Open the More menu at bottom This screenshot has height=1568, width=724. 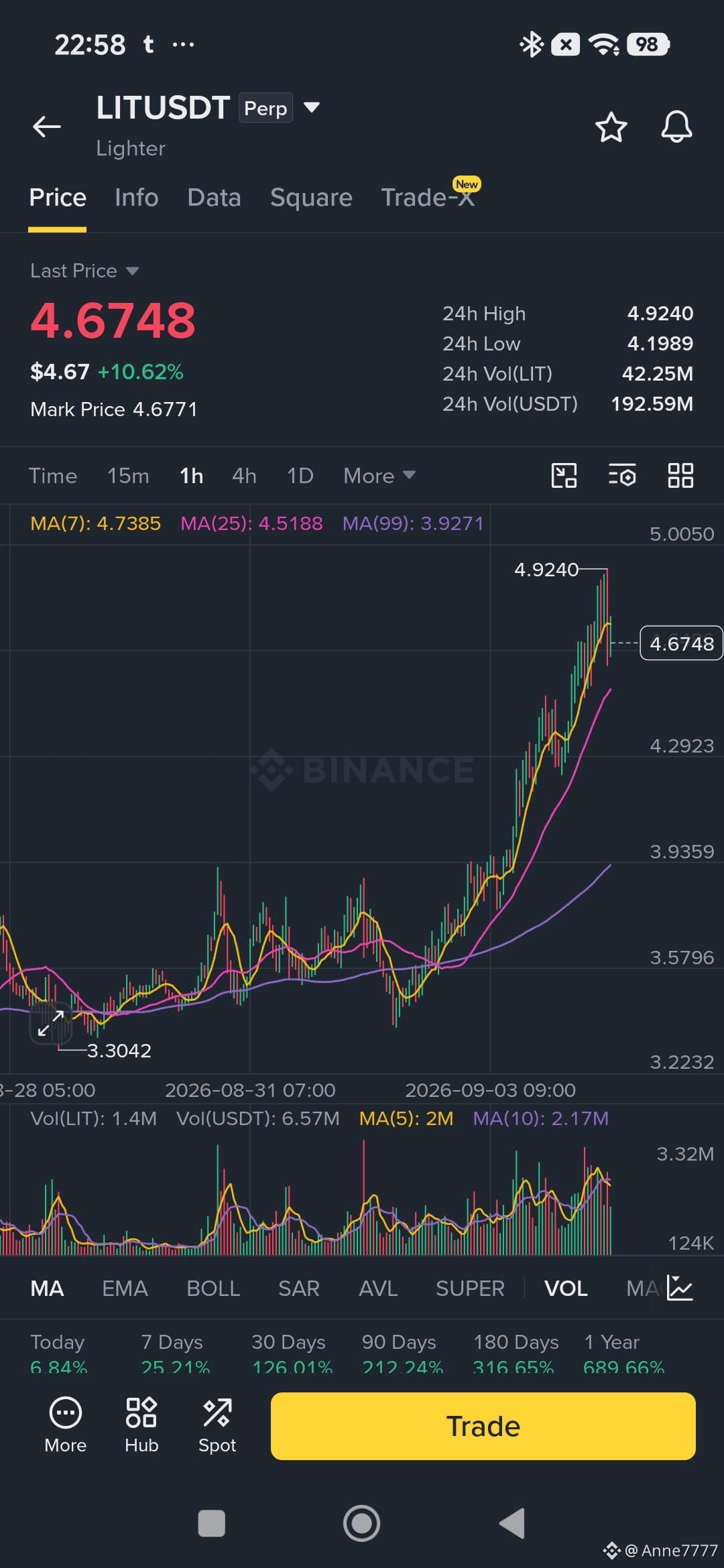[66, 1425]
